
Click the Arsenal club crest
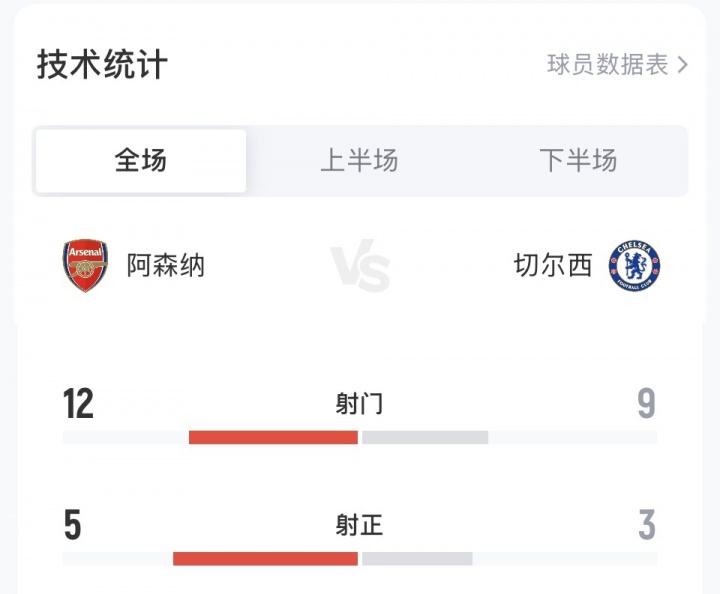point(85,265)
